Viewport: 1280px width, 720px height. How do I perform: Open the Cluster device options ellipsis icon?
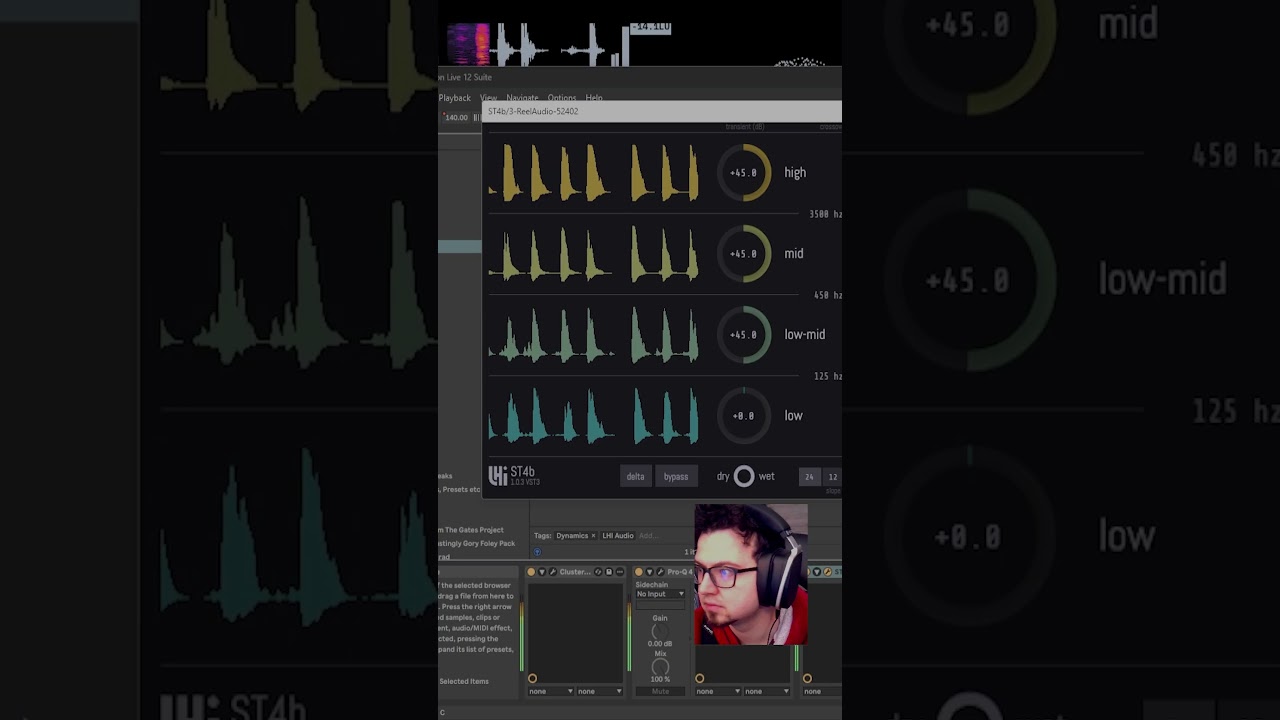(618, 572)
